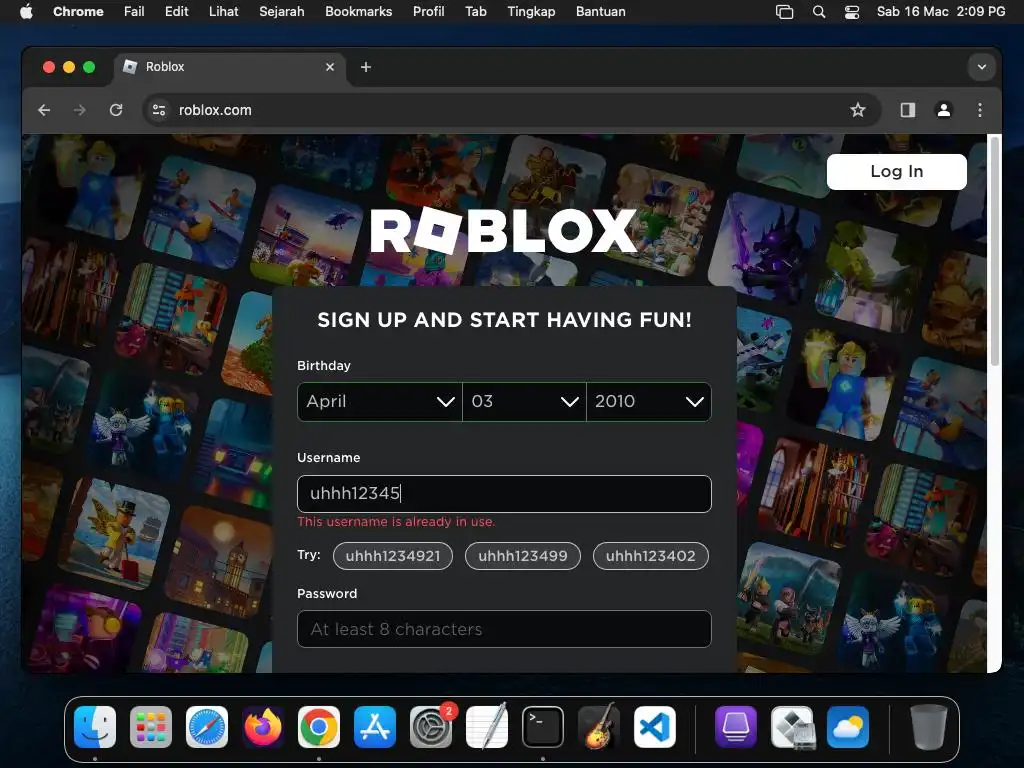This screenshot has height=768, width=1024.
Task: Expand the birthday year dropdown showing 2010
Action: pos(649,402)
